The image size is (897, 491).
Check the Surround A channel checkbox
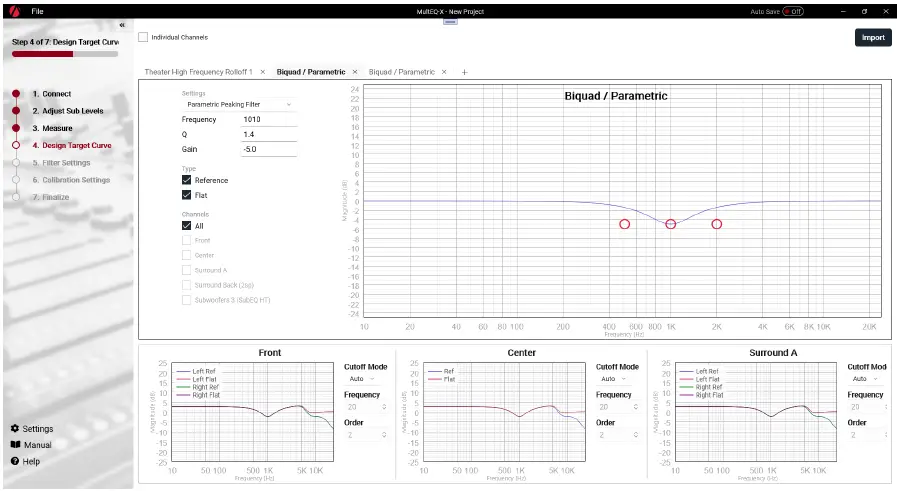click(186, 270)
